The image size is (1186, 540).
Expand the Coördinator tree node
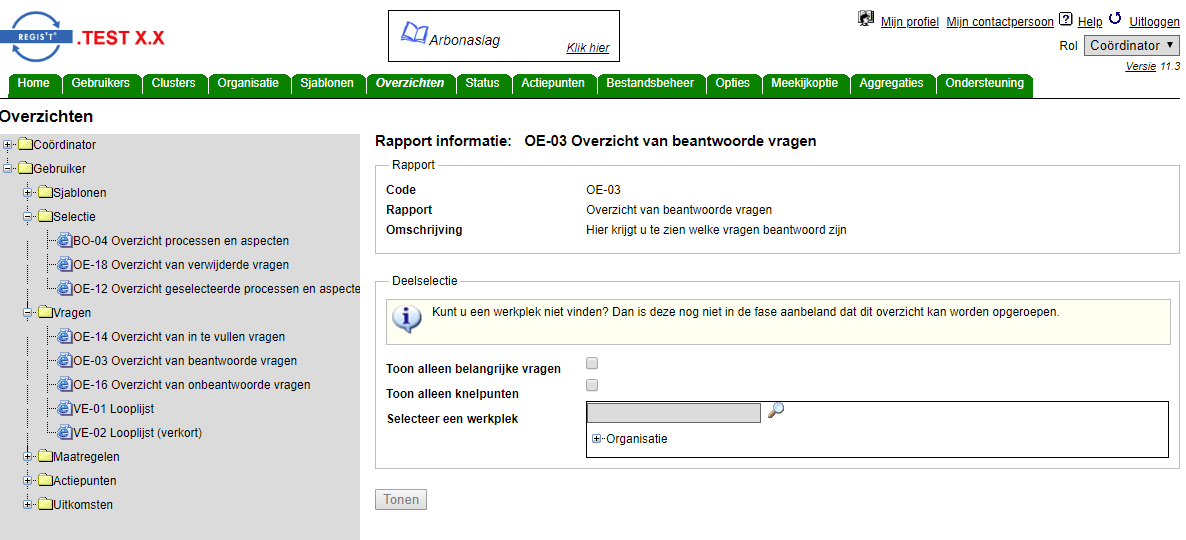(8, 144)
